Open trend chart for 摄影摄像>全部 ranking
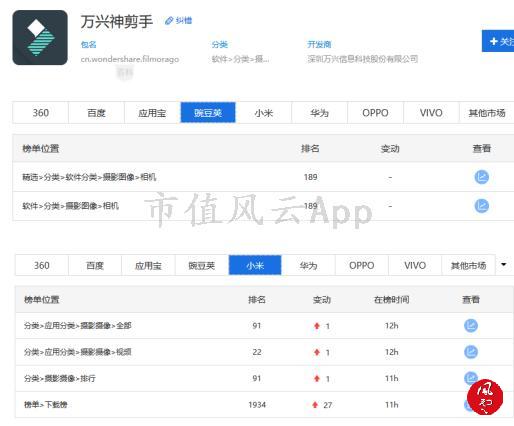Image resolution: width=514 pixels, height=426 pixels. [471, 326]
